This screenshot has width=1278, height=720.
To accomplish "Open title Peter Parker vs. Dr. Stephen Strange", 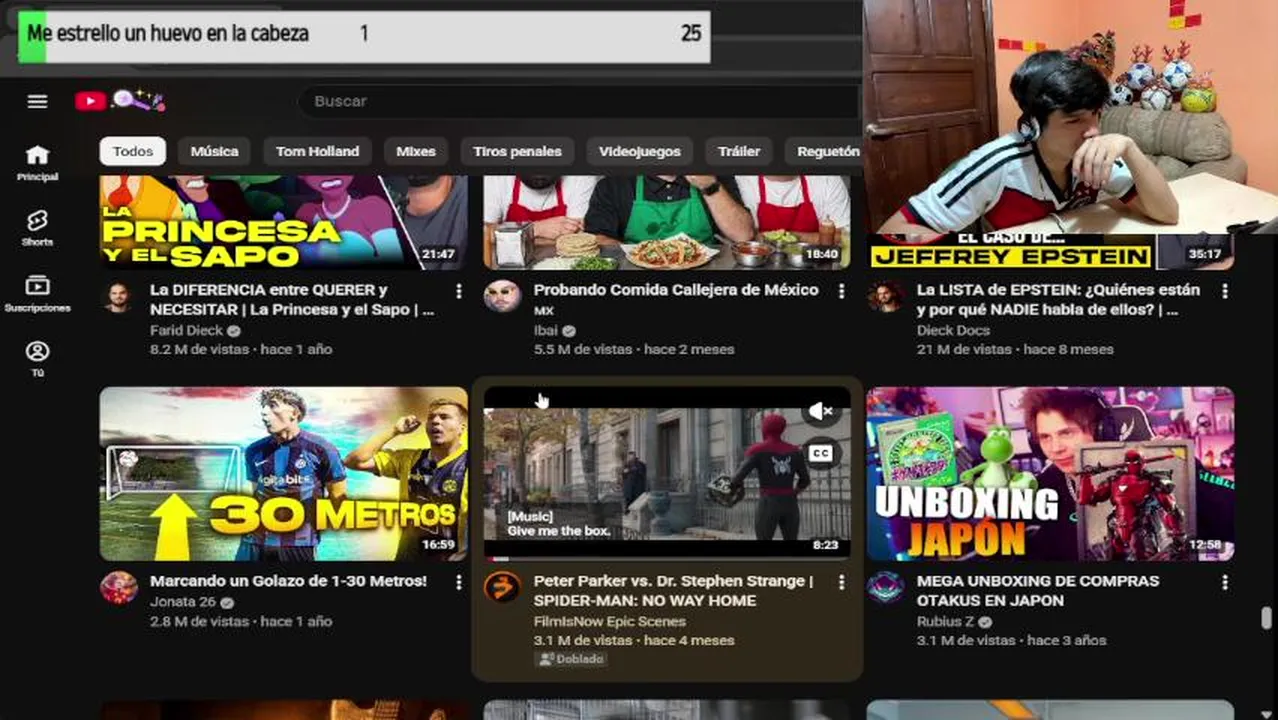I will point(673,591).
